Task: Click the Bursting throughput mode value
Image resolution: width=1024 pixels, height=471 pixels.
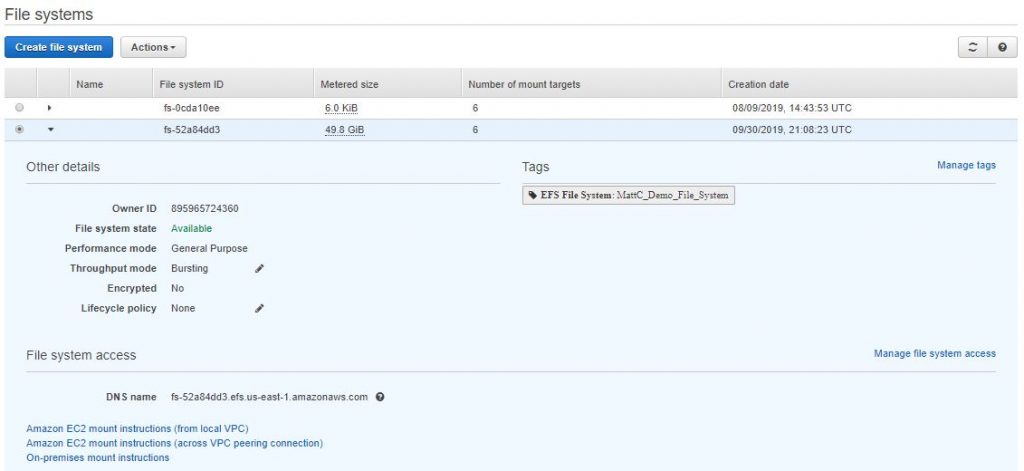Action: (x=189, y=268)
